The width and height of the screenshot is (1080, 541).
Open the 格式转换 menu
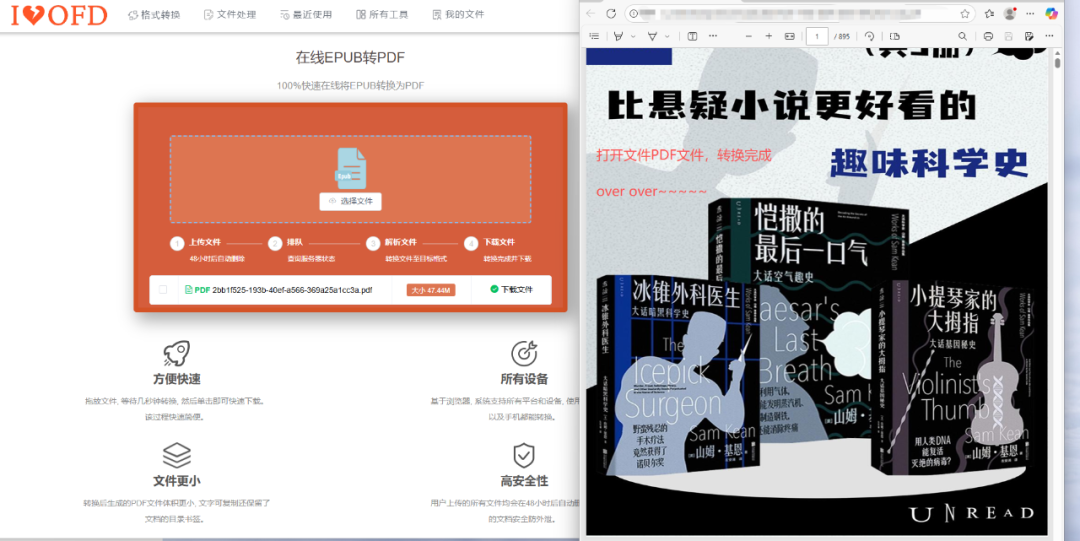(154, 14)
